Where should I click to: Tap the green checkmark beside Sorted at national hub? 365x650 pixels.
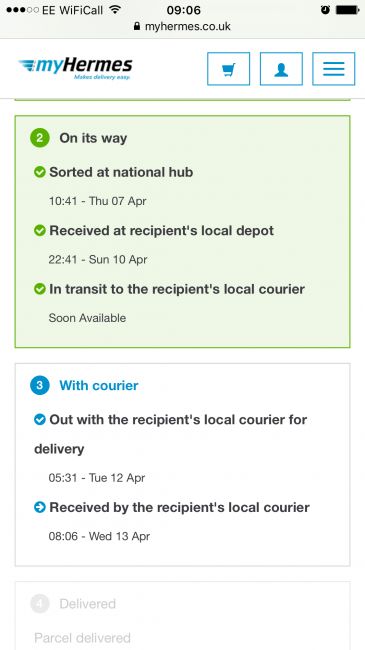point(40,172)
